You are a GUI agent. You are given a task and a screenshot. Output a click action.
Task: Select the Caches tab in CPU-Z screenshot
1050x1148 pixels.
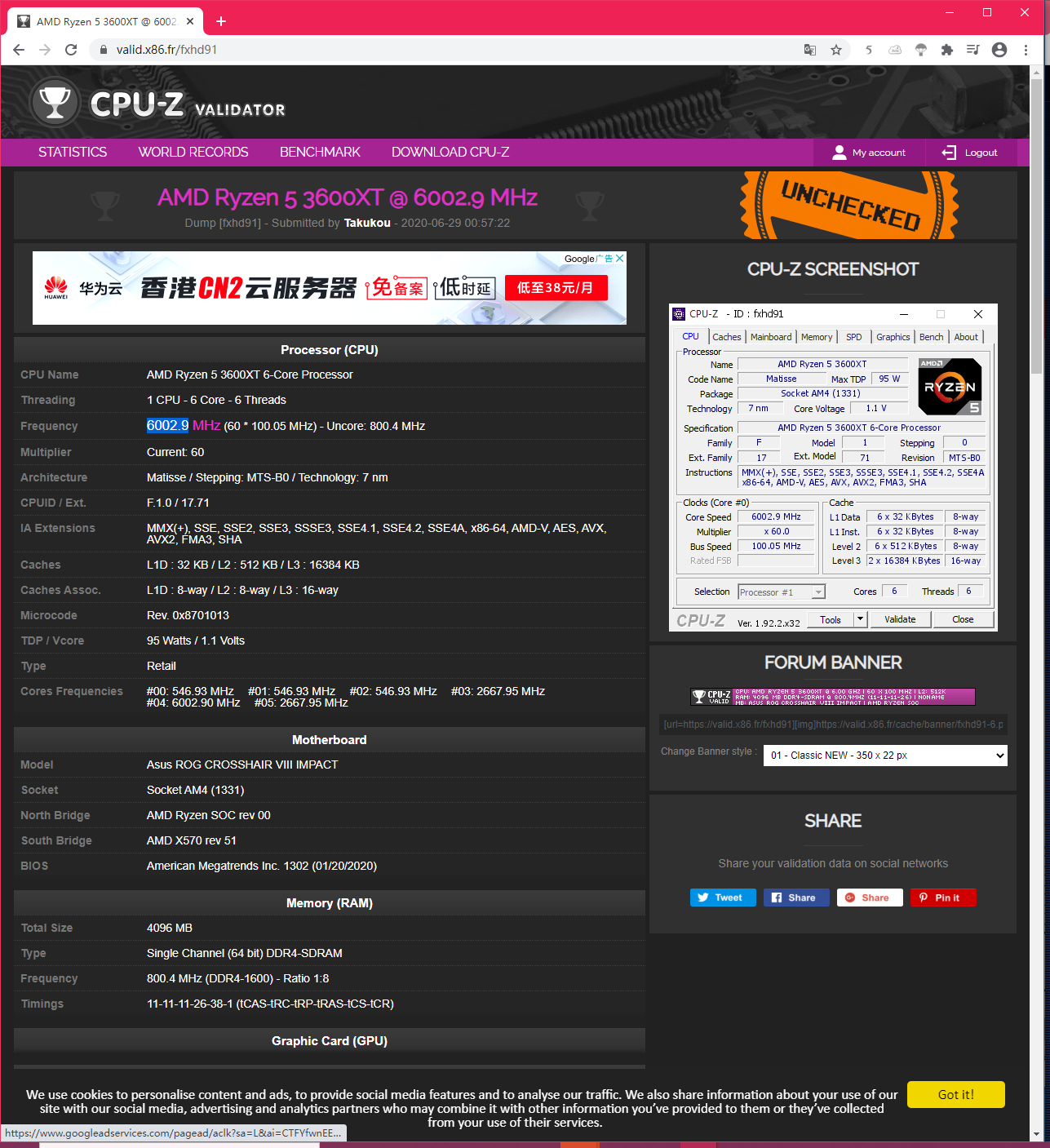(x=727, y=337)
